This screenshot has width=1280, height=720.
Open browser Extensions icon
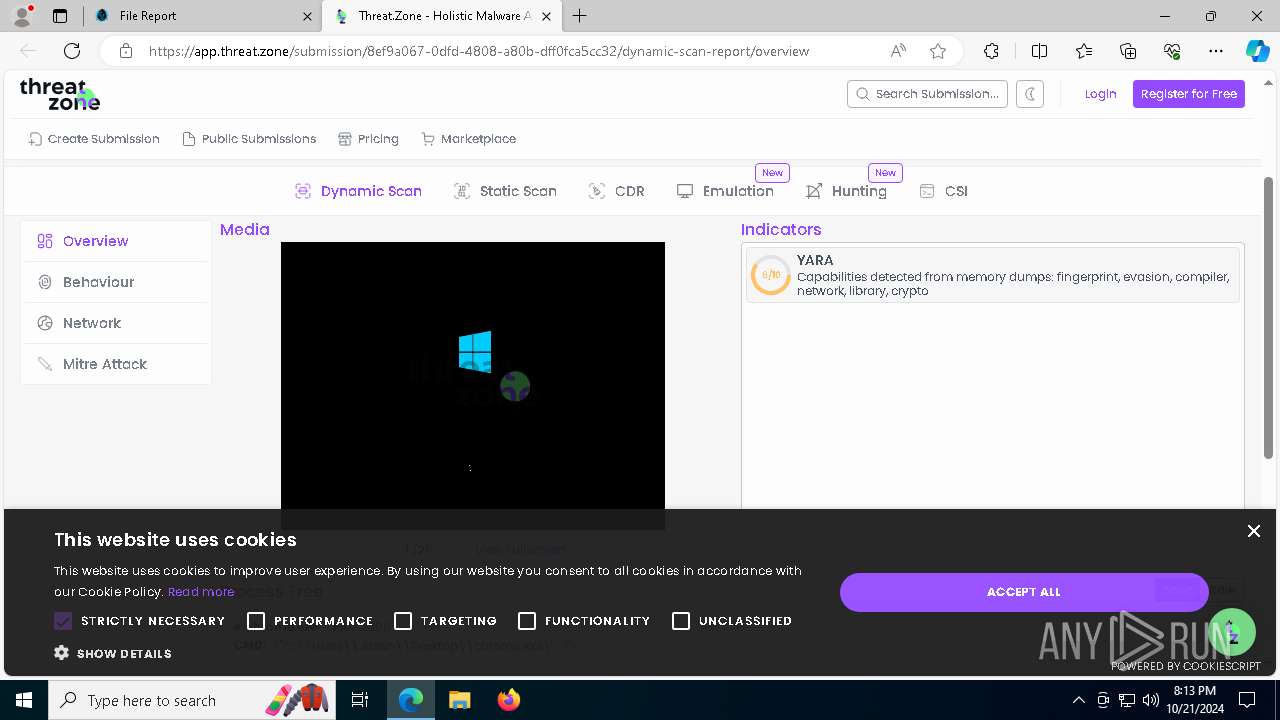(991, 51)
